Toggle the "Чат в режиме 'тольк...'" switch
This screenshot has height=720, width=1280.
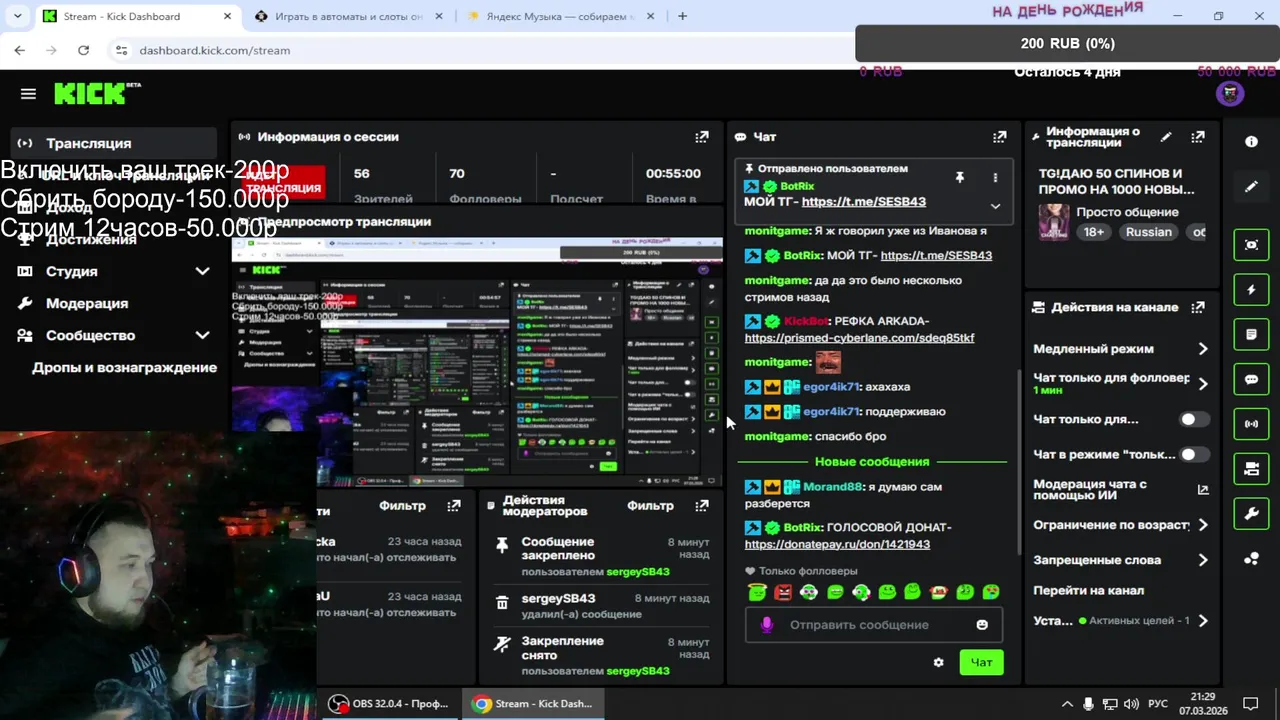1194,455
